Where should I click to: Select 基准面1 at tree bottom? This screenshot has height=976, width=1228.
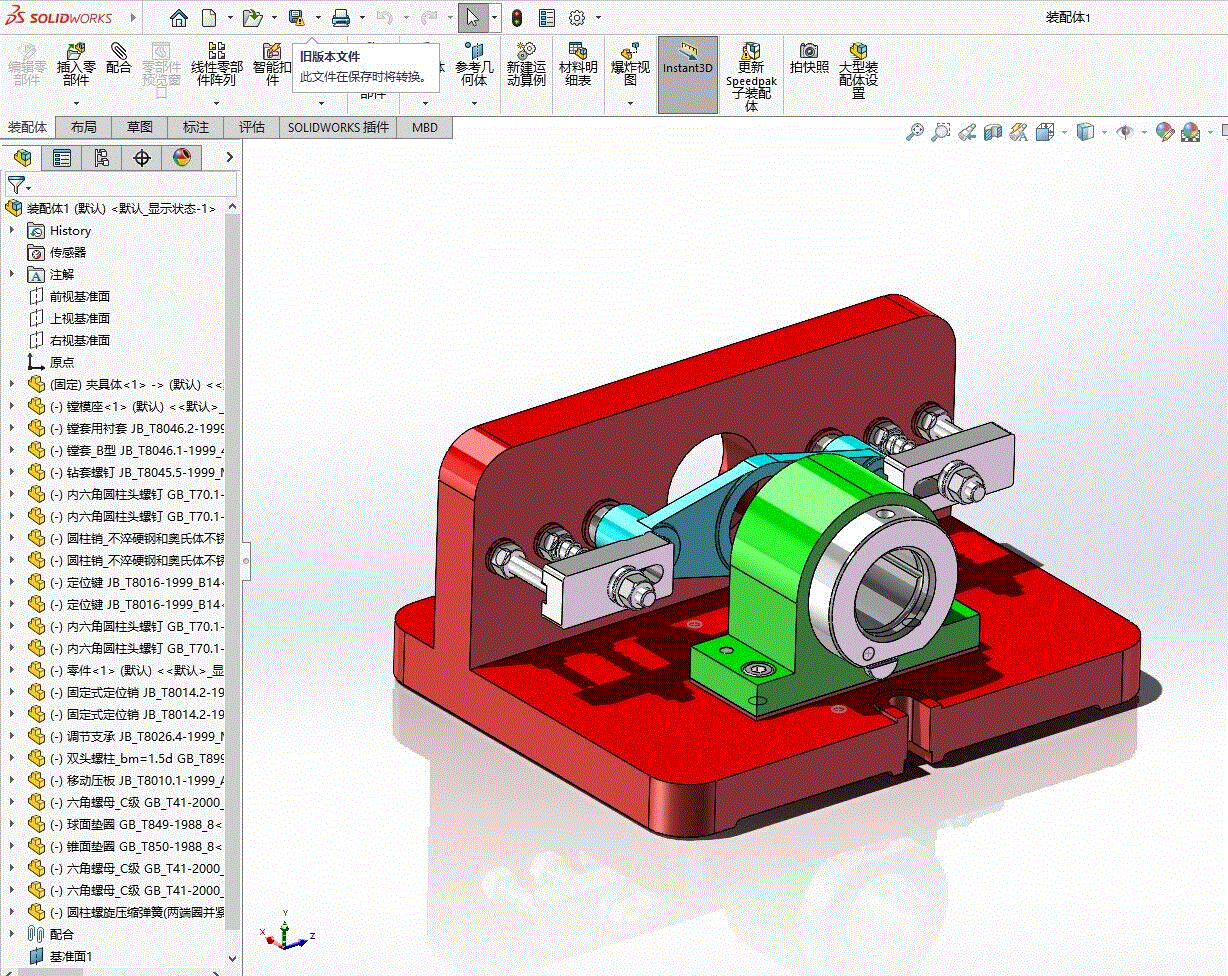71,956
